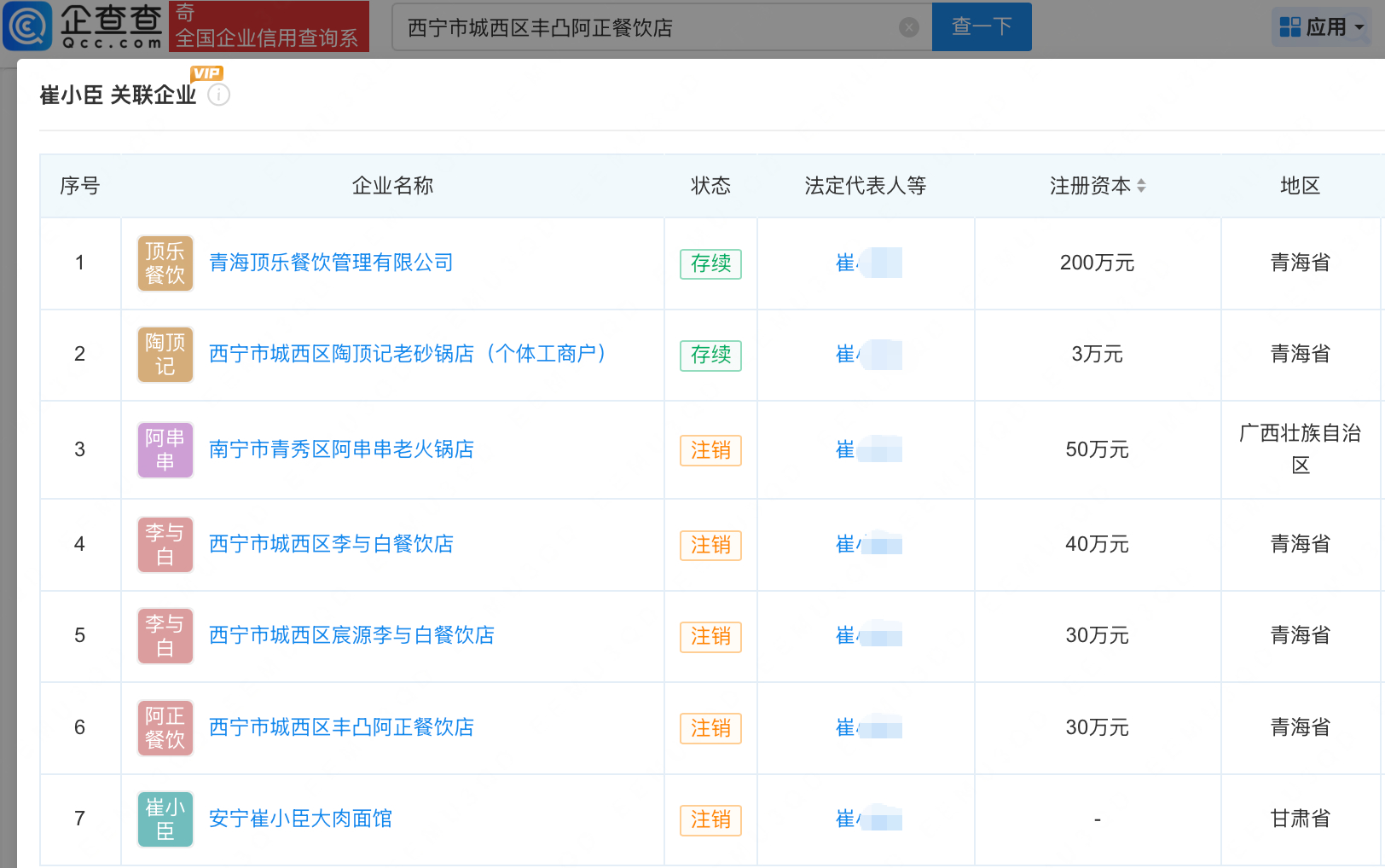Click legal representative 崔 in row 7
Screen dimensions: 1385x868
point(867,819)
